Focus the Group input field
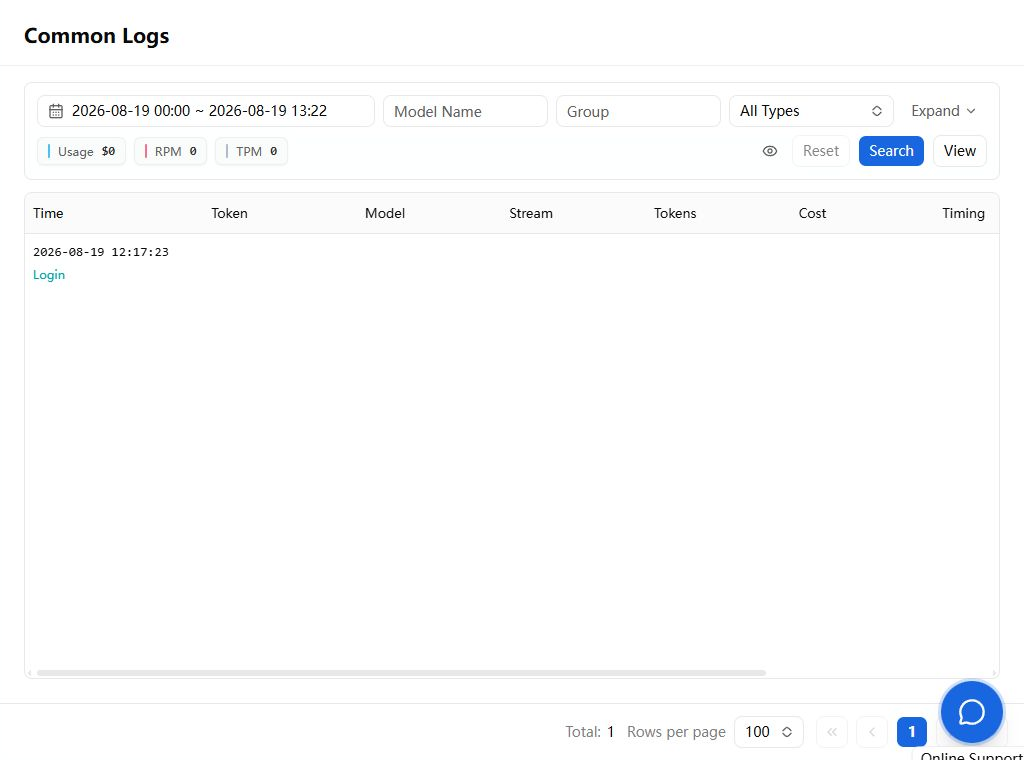The image size is (1024, 760). (x=638, y=111)
